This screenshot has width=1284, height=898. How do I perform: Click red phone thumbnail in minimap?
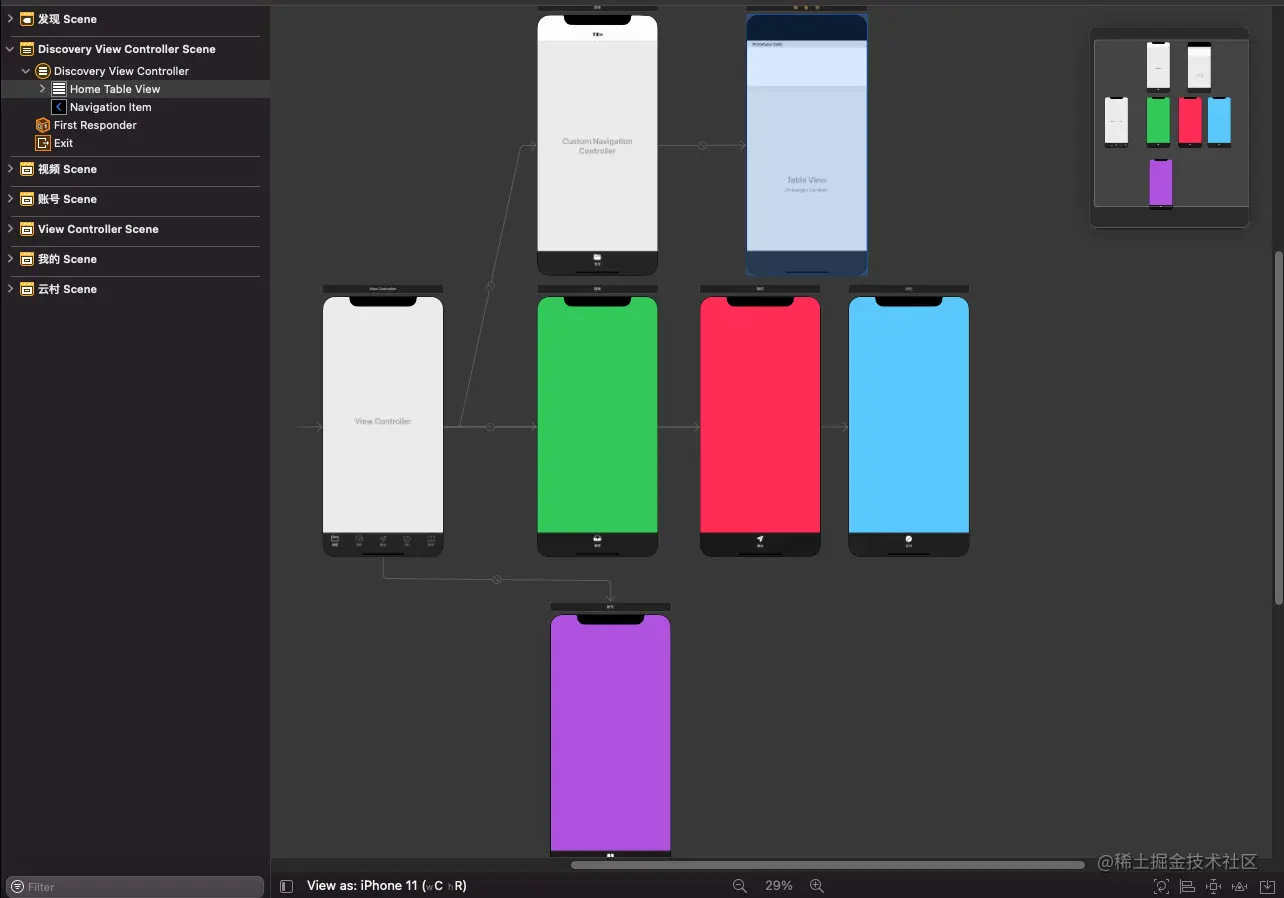1190,121
